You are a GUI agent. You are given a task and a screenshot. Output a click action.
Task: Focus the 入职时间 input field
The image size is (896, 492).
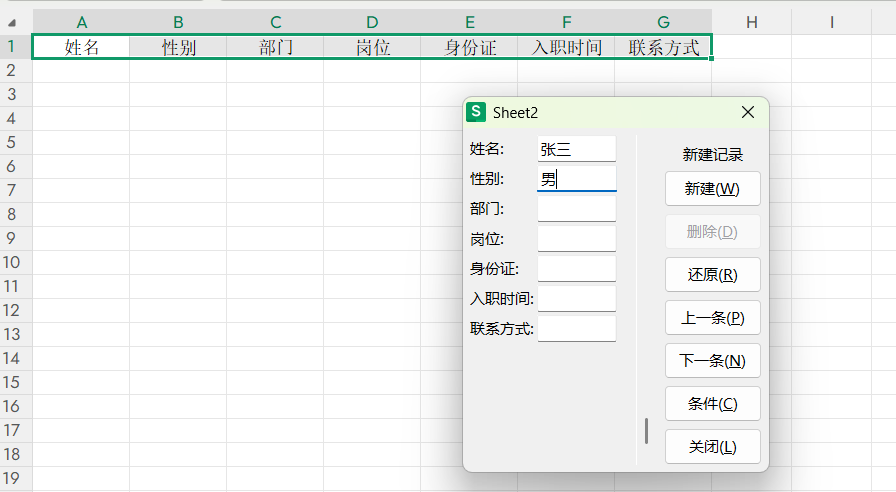coord(577,299)
